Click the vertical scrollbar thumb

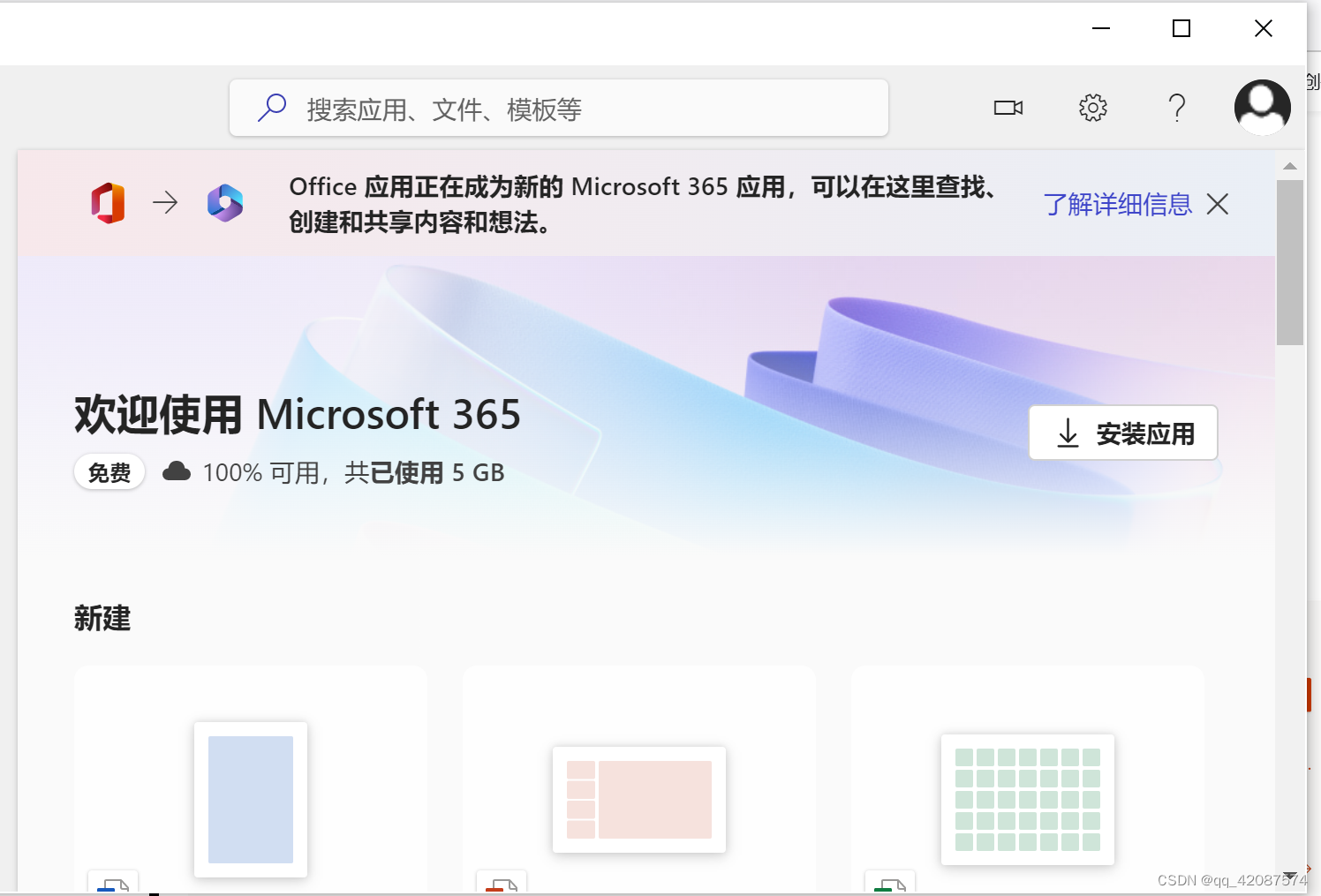pos(1290,262)
